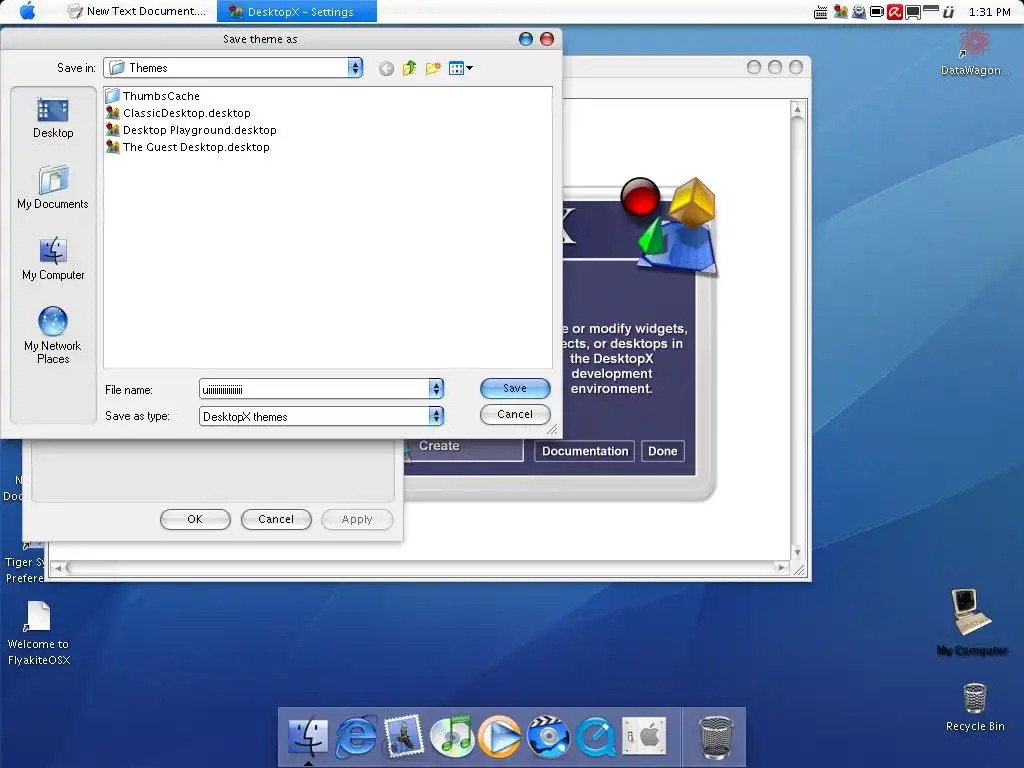Viewport: 1024px width, 768px height.
Task: Click Cancel in the Settings dialog
Action: point(276,519)
